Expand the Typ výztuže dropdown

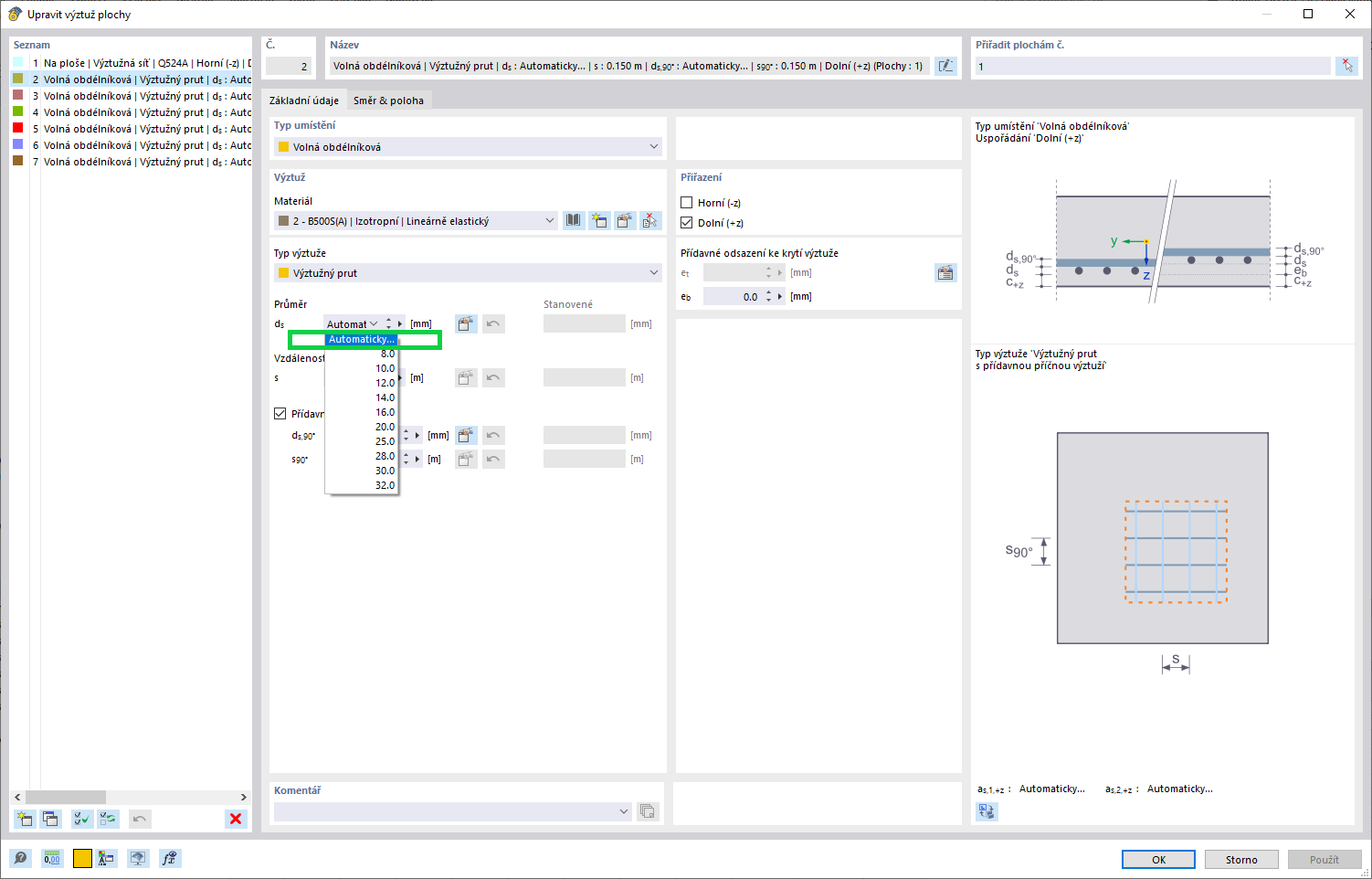tap(654, 272)
